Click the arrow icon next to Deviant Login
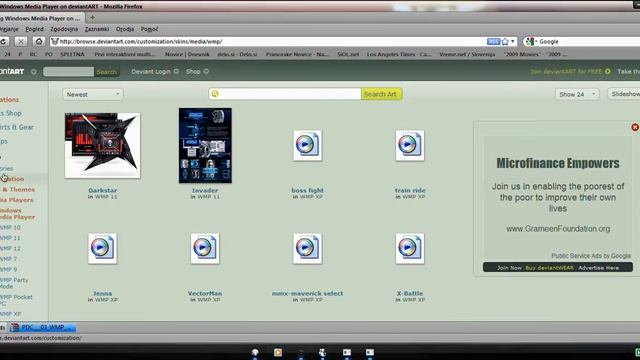The width and height of the screenshot is (640, 360). point(176,71)
